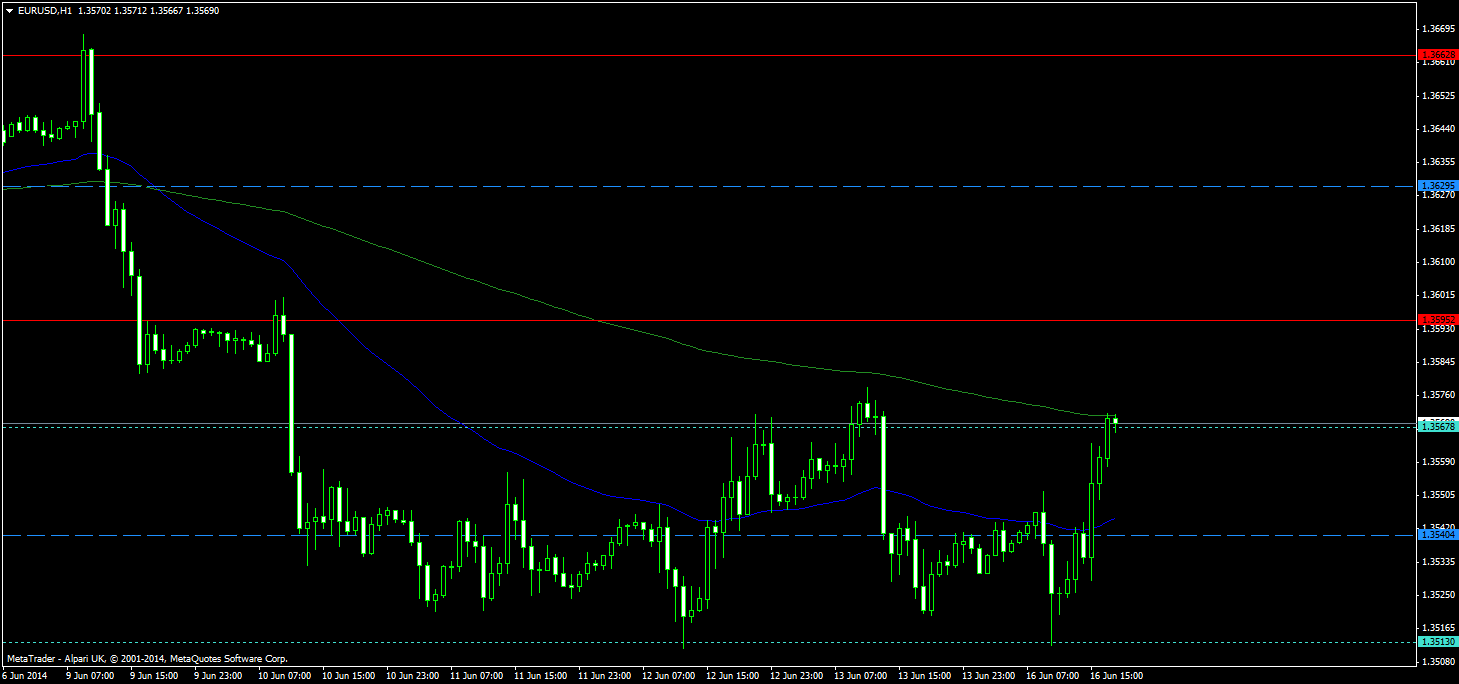Click the 10 Jun 07:00 time label
Screen dimensions: 1459x684
(x=284, y=676)
